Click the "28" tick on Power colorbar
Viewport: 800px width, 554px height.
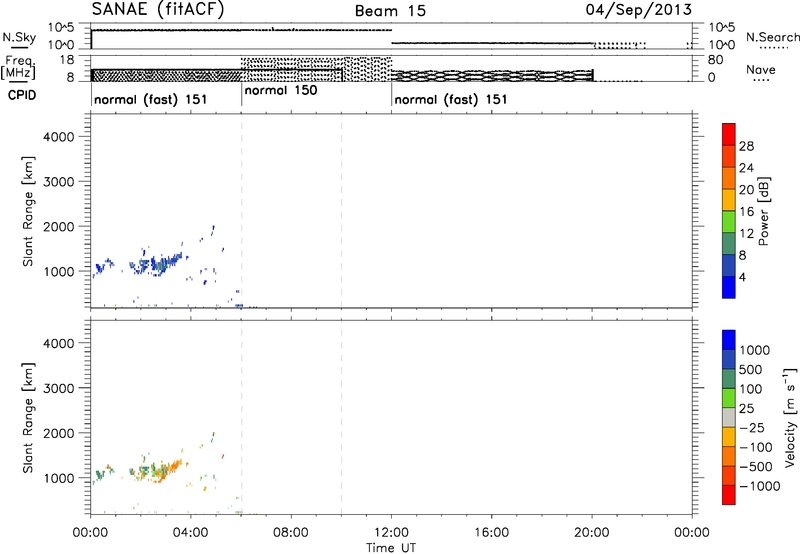(746, 146)
